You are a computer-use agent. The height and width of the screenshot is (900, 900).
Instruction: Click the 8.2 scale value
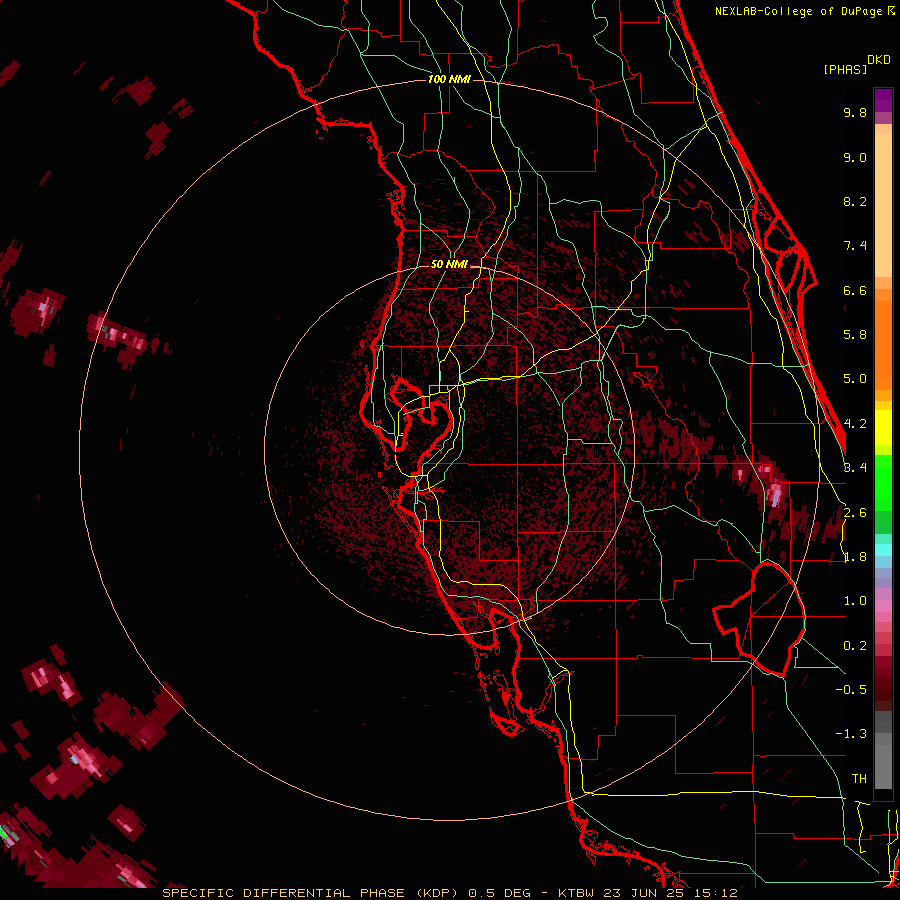coord(855,201)
